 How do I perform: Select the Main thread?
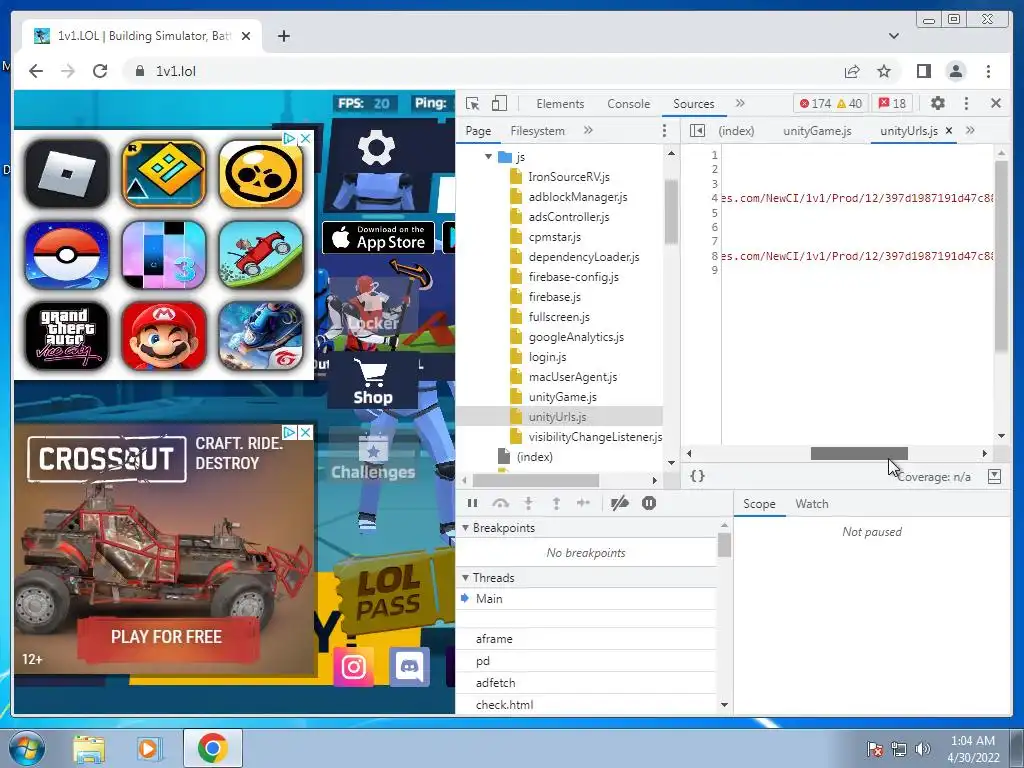(x=586, y=599)
